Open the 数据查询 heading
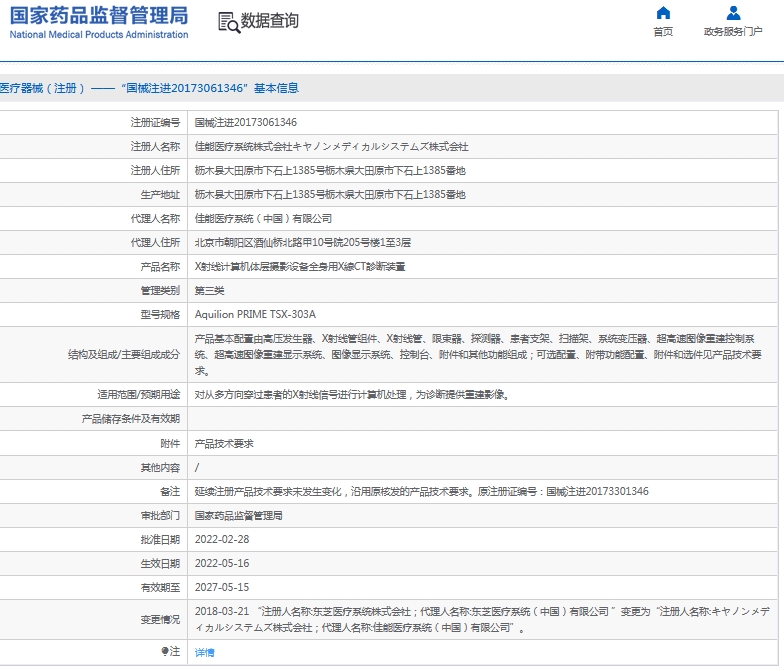The width and height of the screenshot is (784, 671). click(270, 21)
